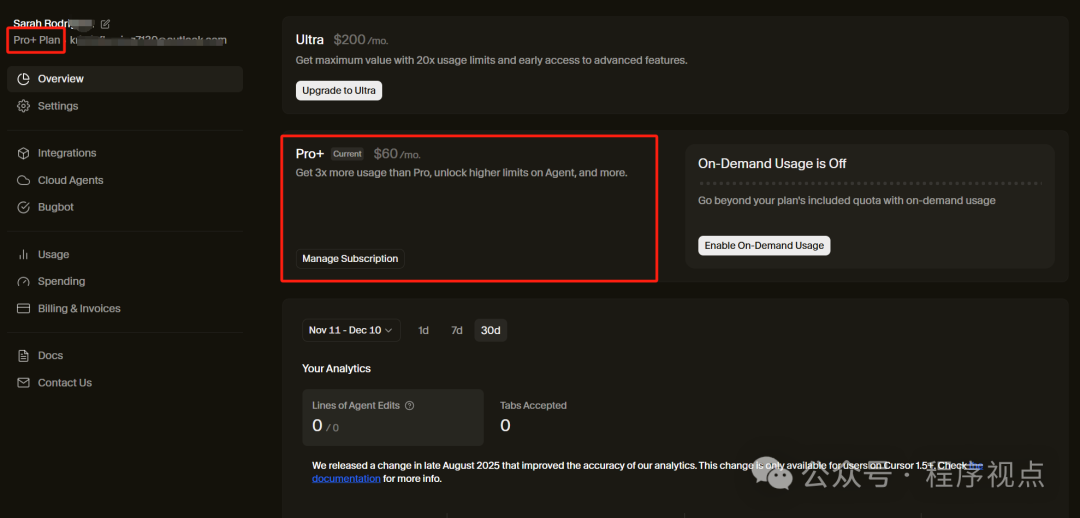
Task: Click the Upgrade to Ultra button
Action: click(x=339, y=91)
